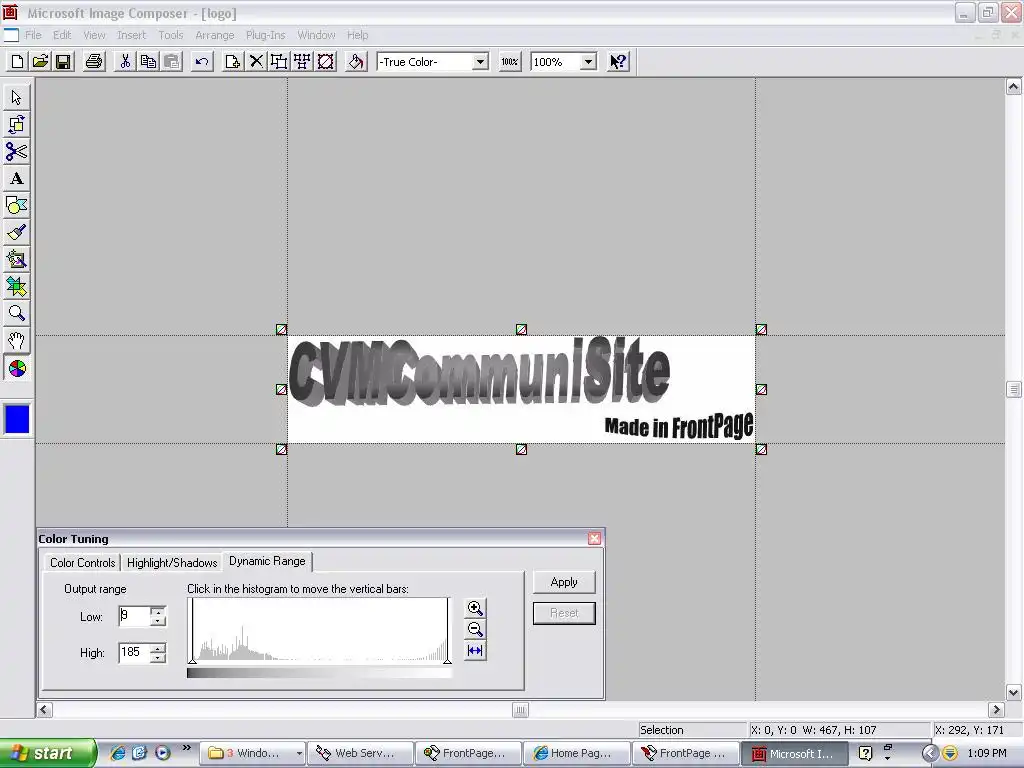Viewport: 1024px width, 768px height.
Task: Cut selection with the scissors toolbar icon
Action: (125, 62)
